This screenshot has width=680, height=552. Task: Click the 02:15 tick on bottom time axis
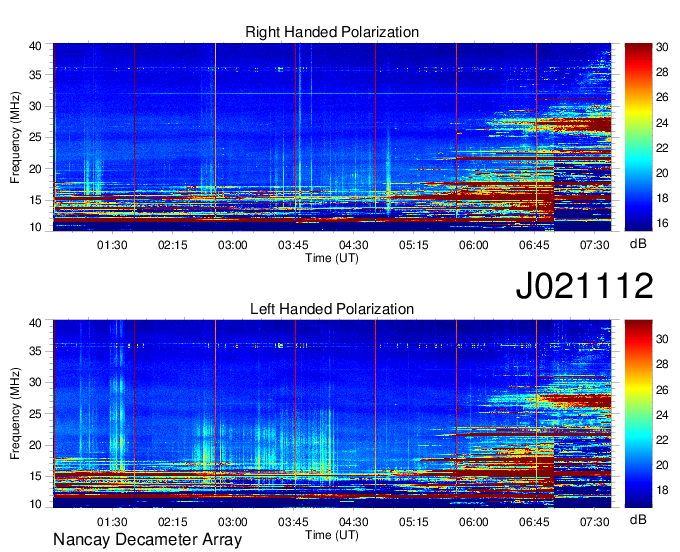[x=173, y=521]
